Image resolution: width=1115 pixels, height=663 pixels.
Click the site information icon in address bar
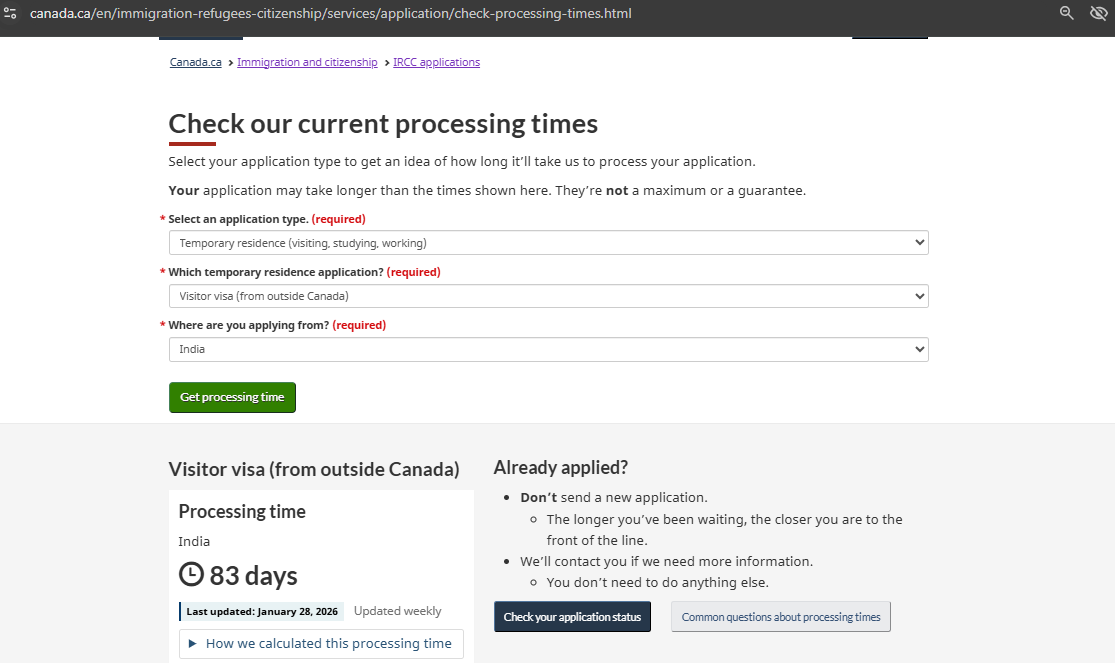(x=10, y=14)
